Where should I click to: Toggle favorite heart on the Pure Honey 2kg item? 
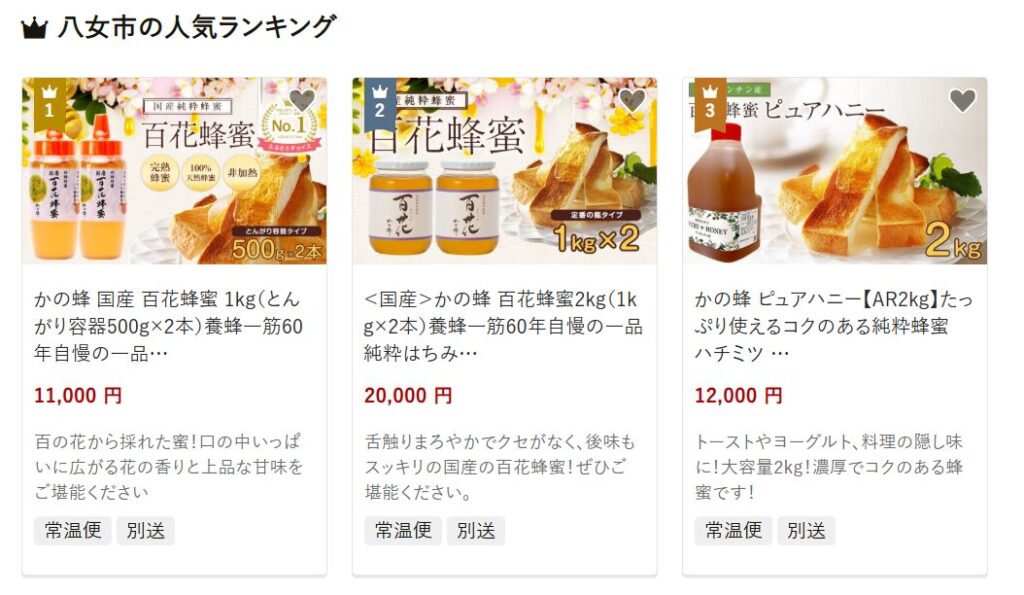(963, 101)
